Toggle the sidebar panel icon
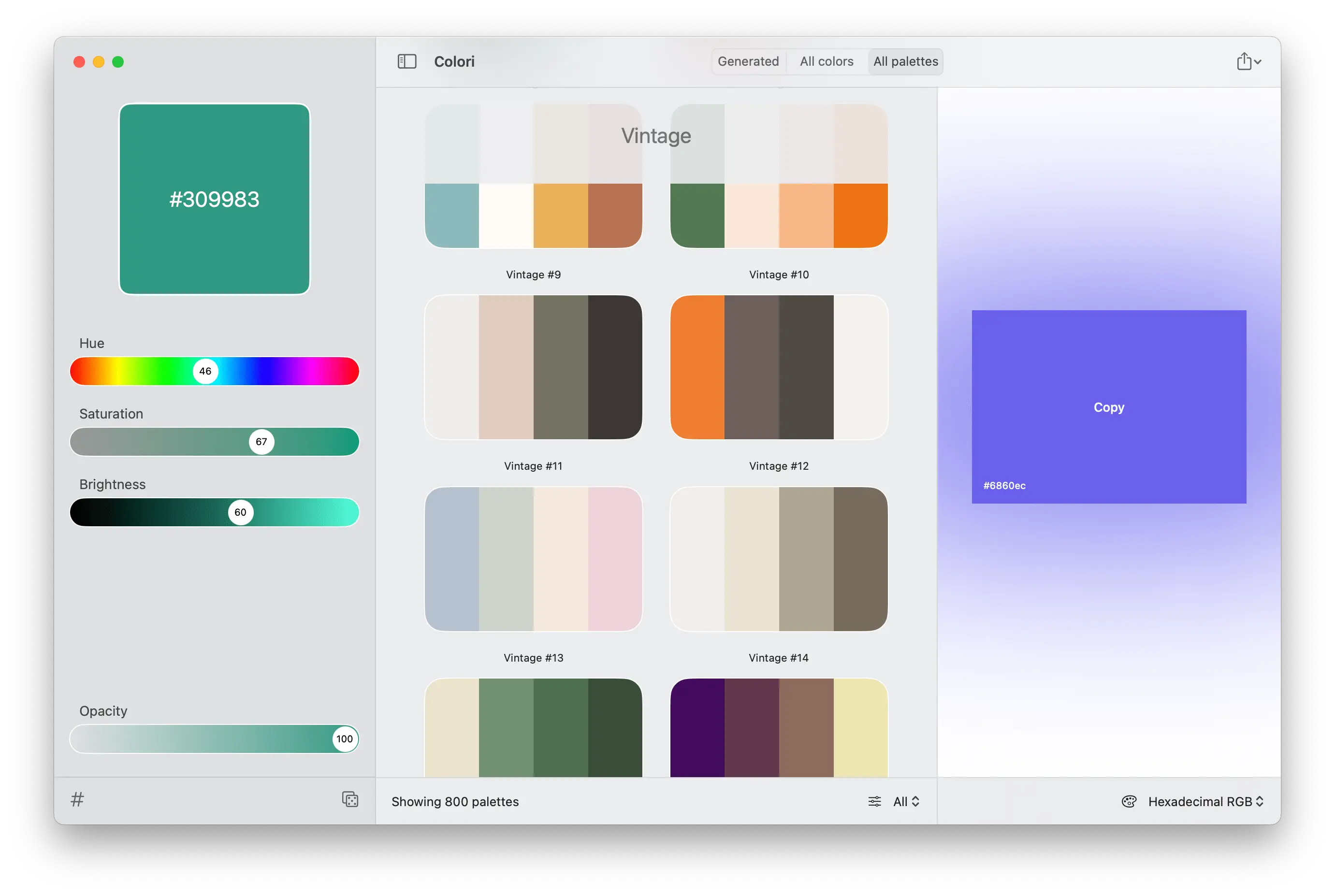The image size is (1335, 896). (406, 61)
